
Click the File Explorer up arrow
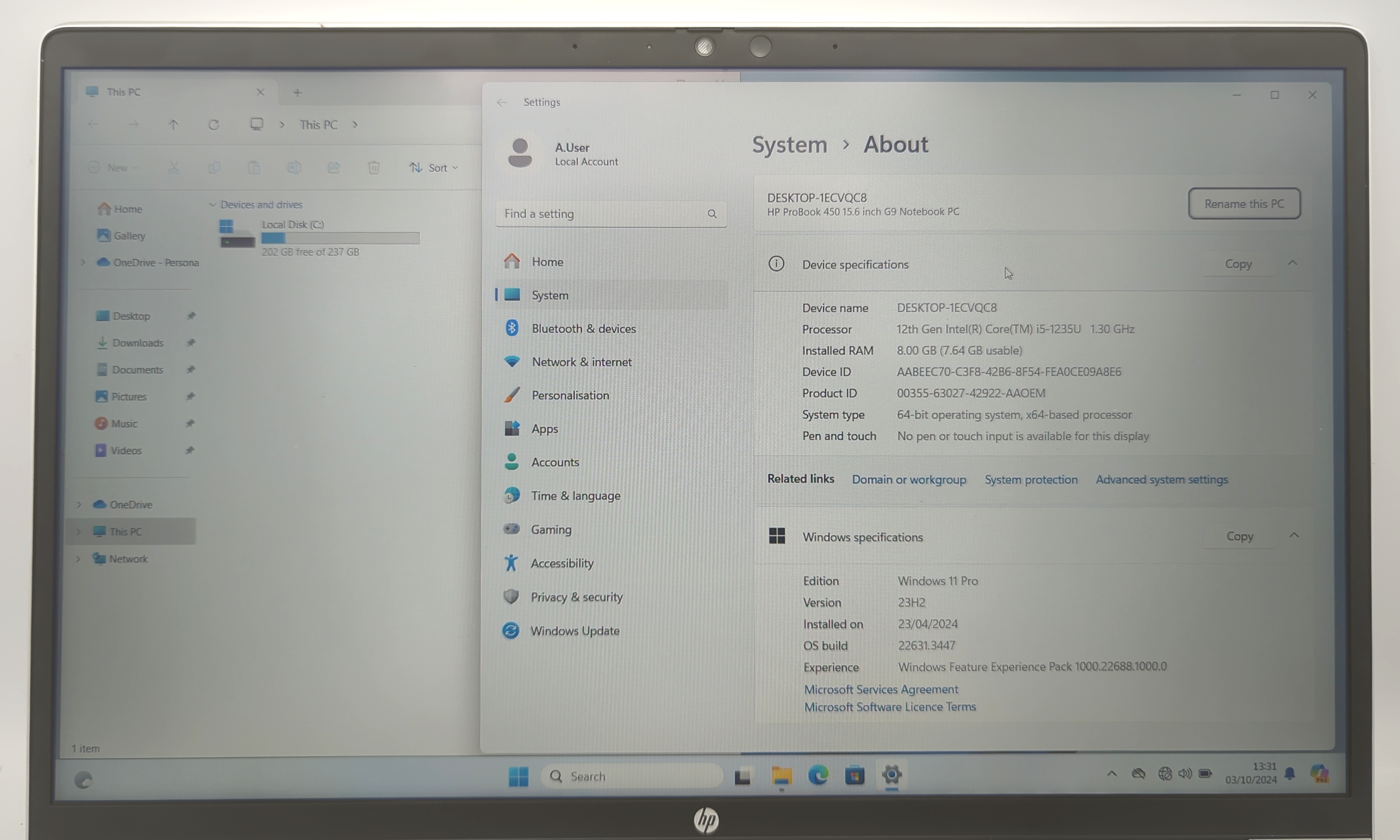pos(173,125)
